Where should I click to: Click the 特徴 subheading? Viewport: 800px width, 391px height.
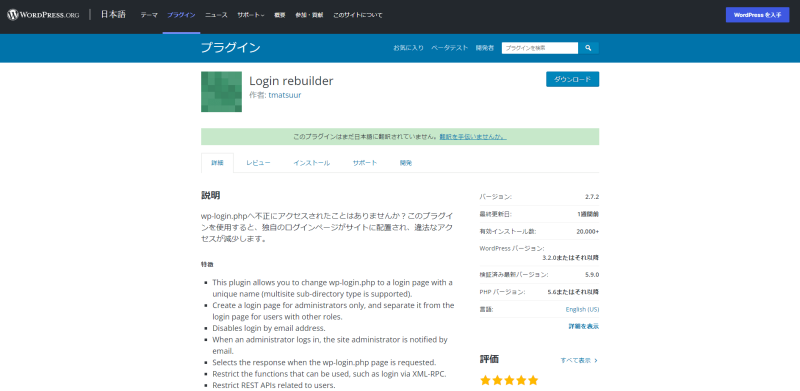click(207, 264)
